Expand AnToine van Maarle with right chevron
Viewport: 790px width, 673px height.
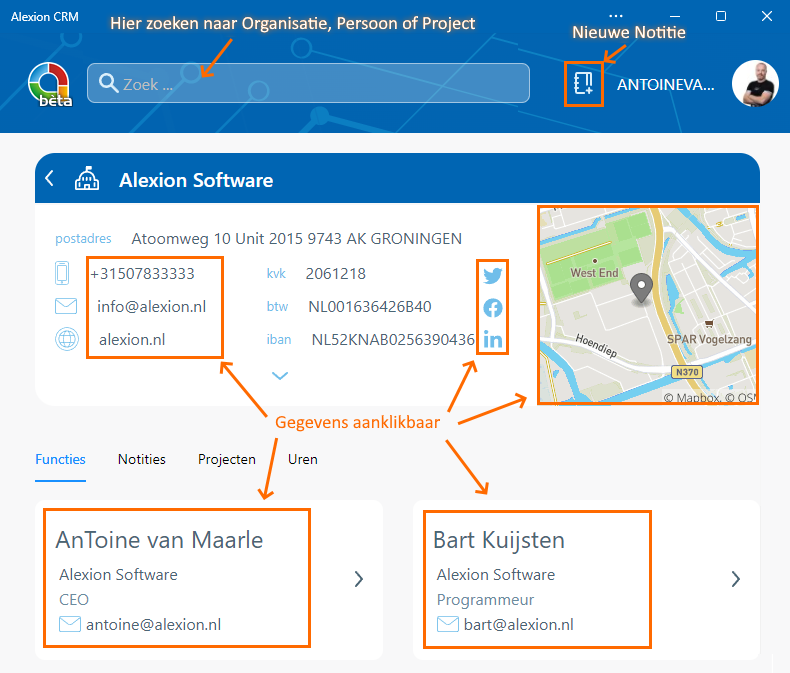click(x=359, y=579)
